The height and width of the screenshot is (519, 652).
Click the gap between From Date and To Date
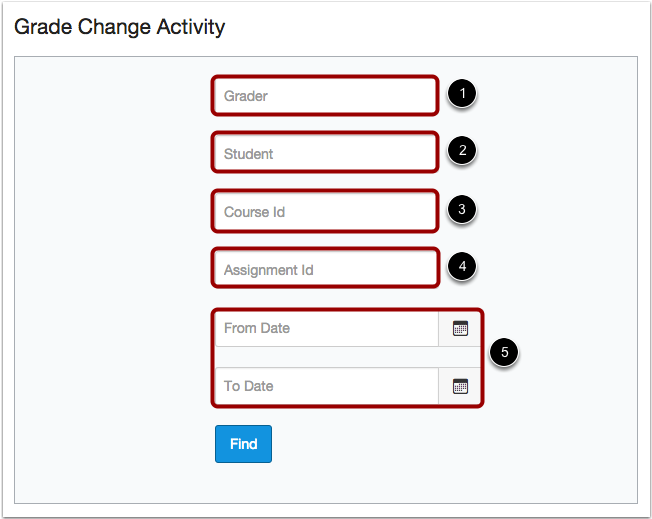348,357
